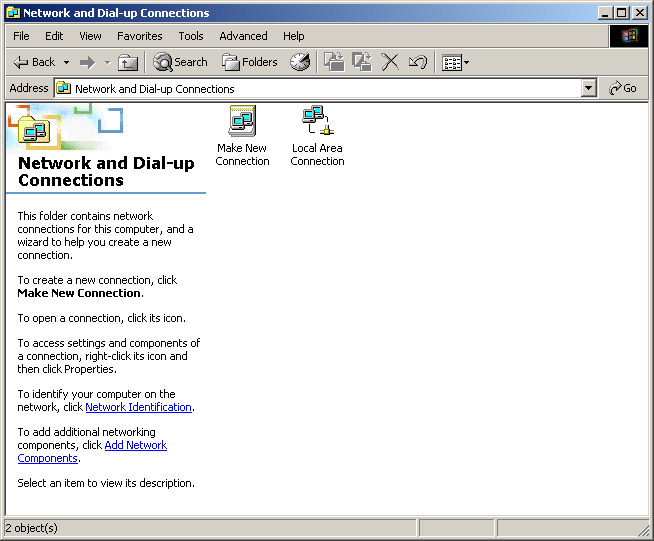
Task: Click the Search toolbar button
Action: pos(180,62)
